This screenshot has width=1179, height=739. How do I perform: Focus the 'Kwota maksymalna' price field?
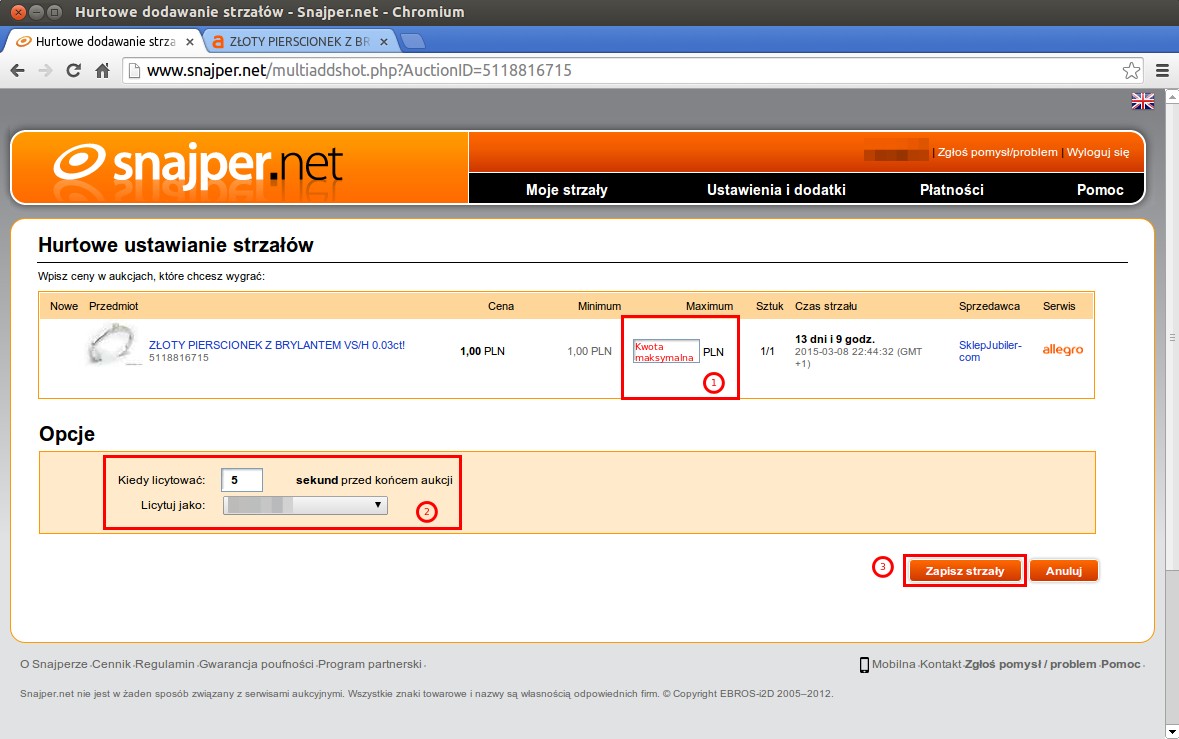tap(665, 351)
